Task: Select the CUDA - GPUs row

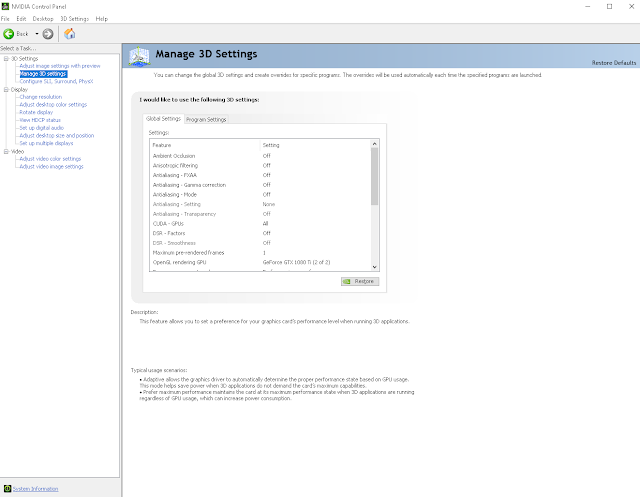Action: click(x=260, y=224)
